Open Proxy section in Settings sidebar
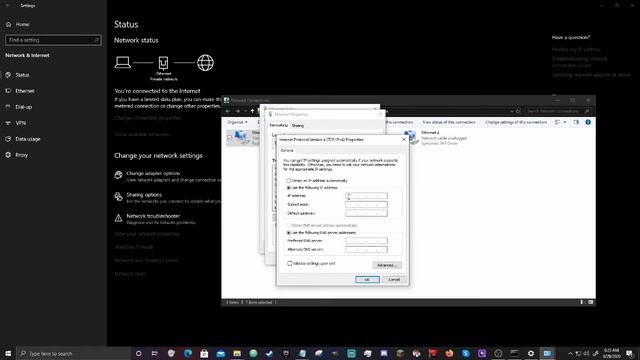Image resolution: width=640 pixels, height=360 pixels. pyautogui.click(x=21, y=155)
